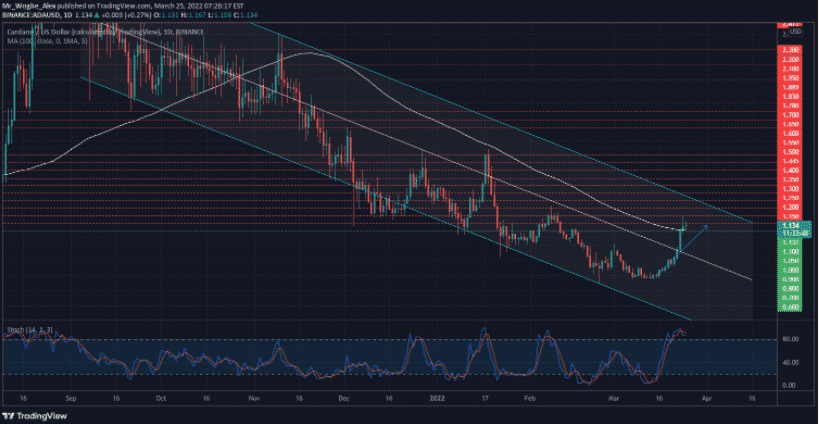Image resolution: width=819 pixels, height=424 pixels.
Task: Click the 2022 label on the time axis
Action: pos(435,396)
